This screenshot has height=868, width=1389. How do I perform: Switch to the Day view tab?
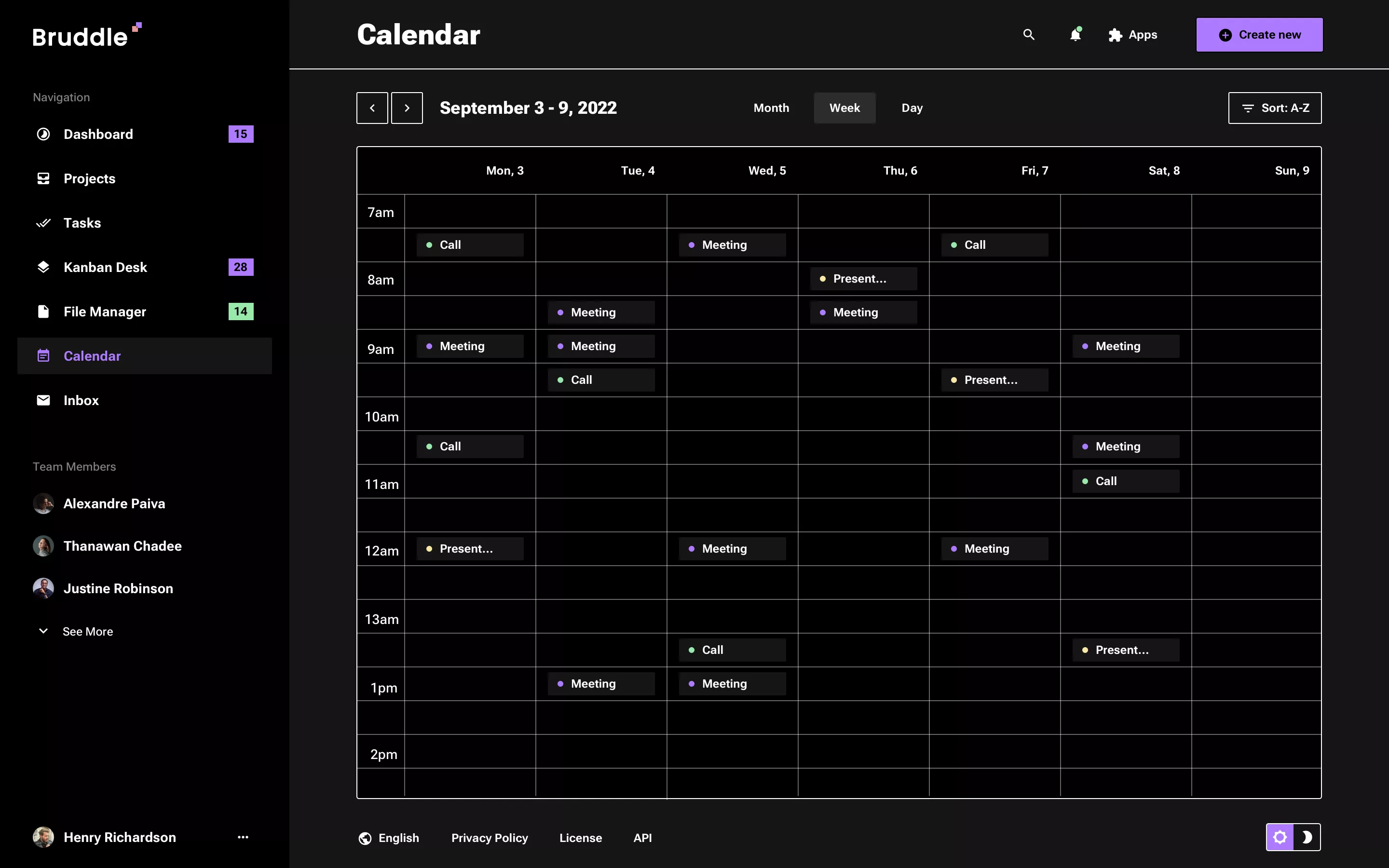[912, 108]
